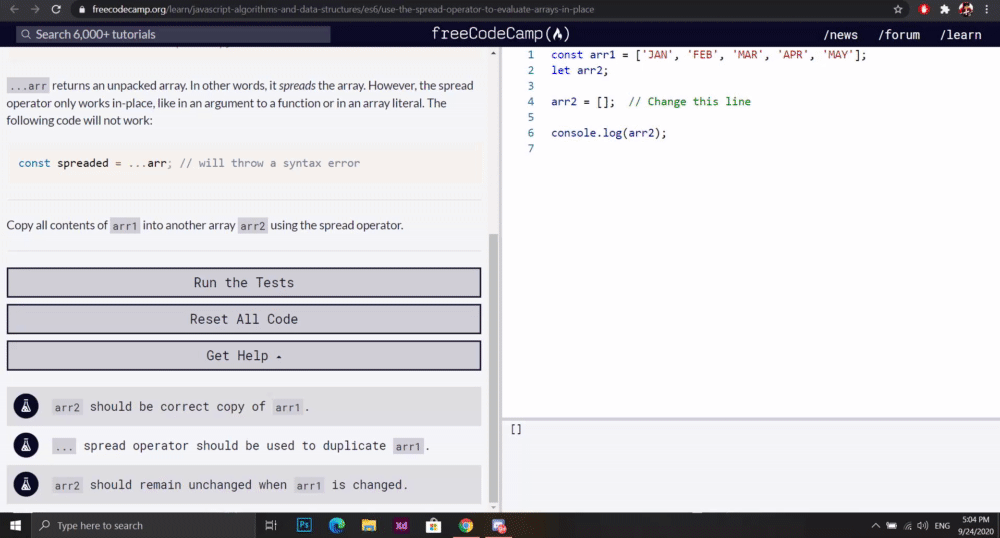Click code line 'console.log(arr2);'
The width and height of the screenshot is (1000, 538).
(608, 133)
